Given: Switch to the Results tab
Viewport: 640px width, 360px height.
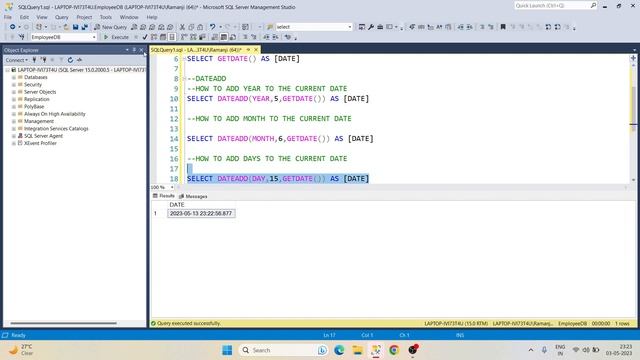Looking at the screenshot, I should point(164,196).
